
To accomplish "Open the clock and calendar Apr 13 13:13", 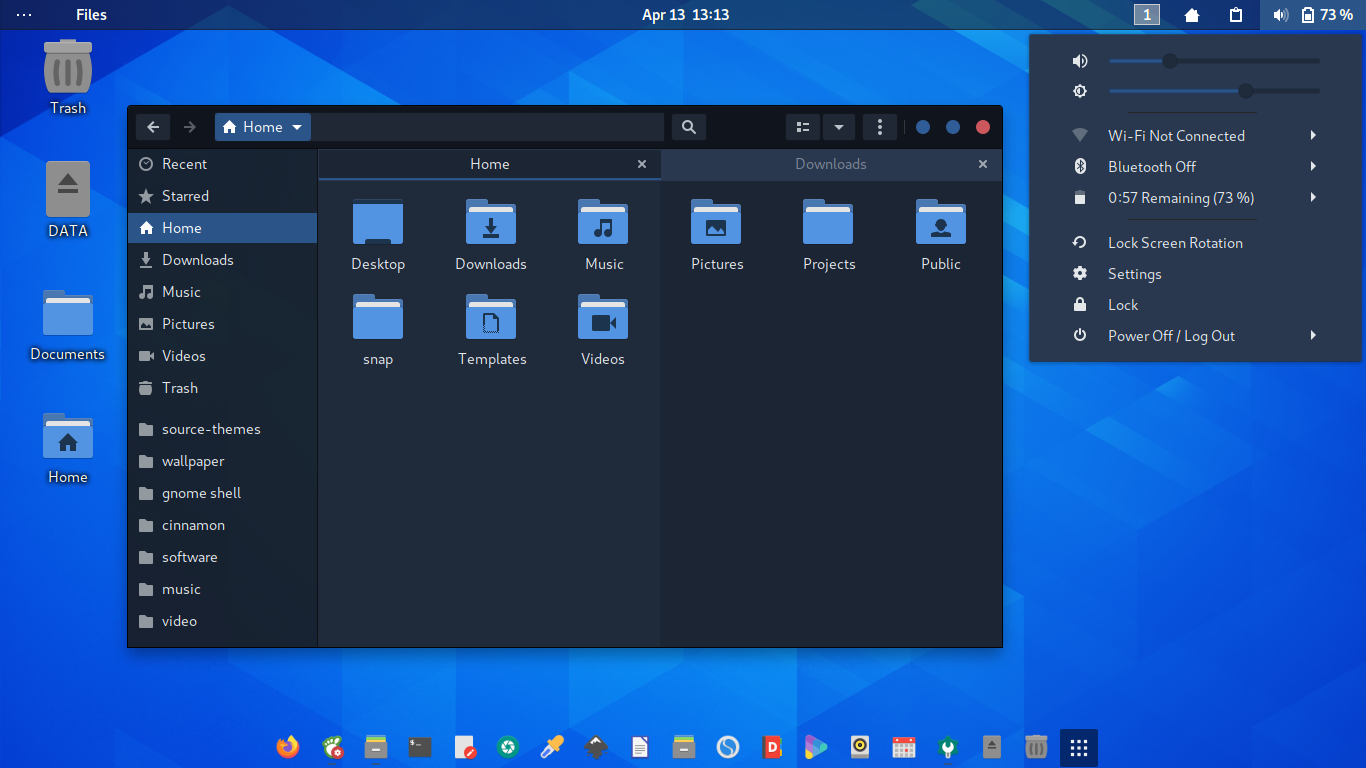I will 685,15.
